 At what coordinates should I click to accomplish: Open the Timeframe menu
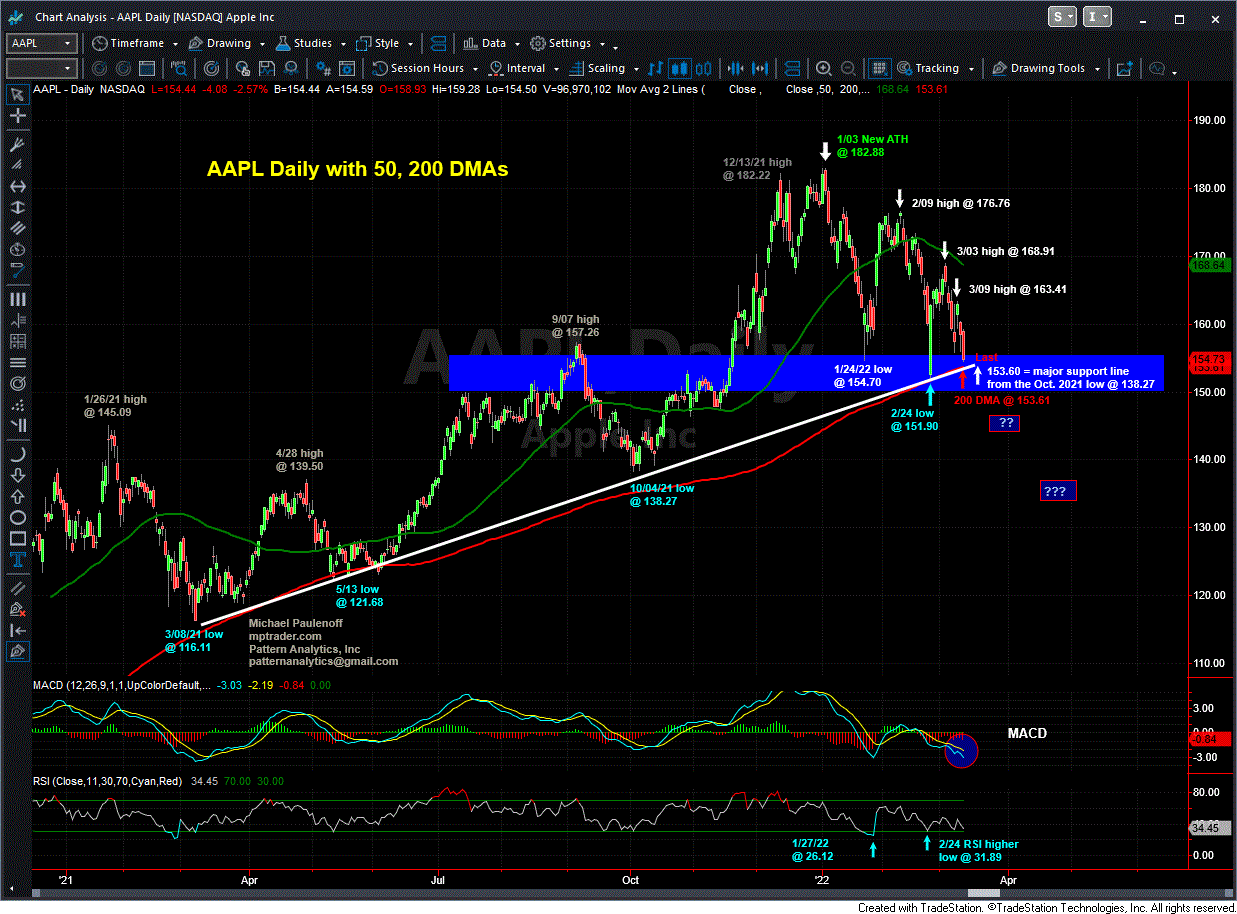pyautogui.click(x=135, y=43)
